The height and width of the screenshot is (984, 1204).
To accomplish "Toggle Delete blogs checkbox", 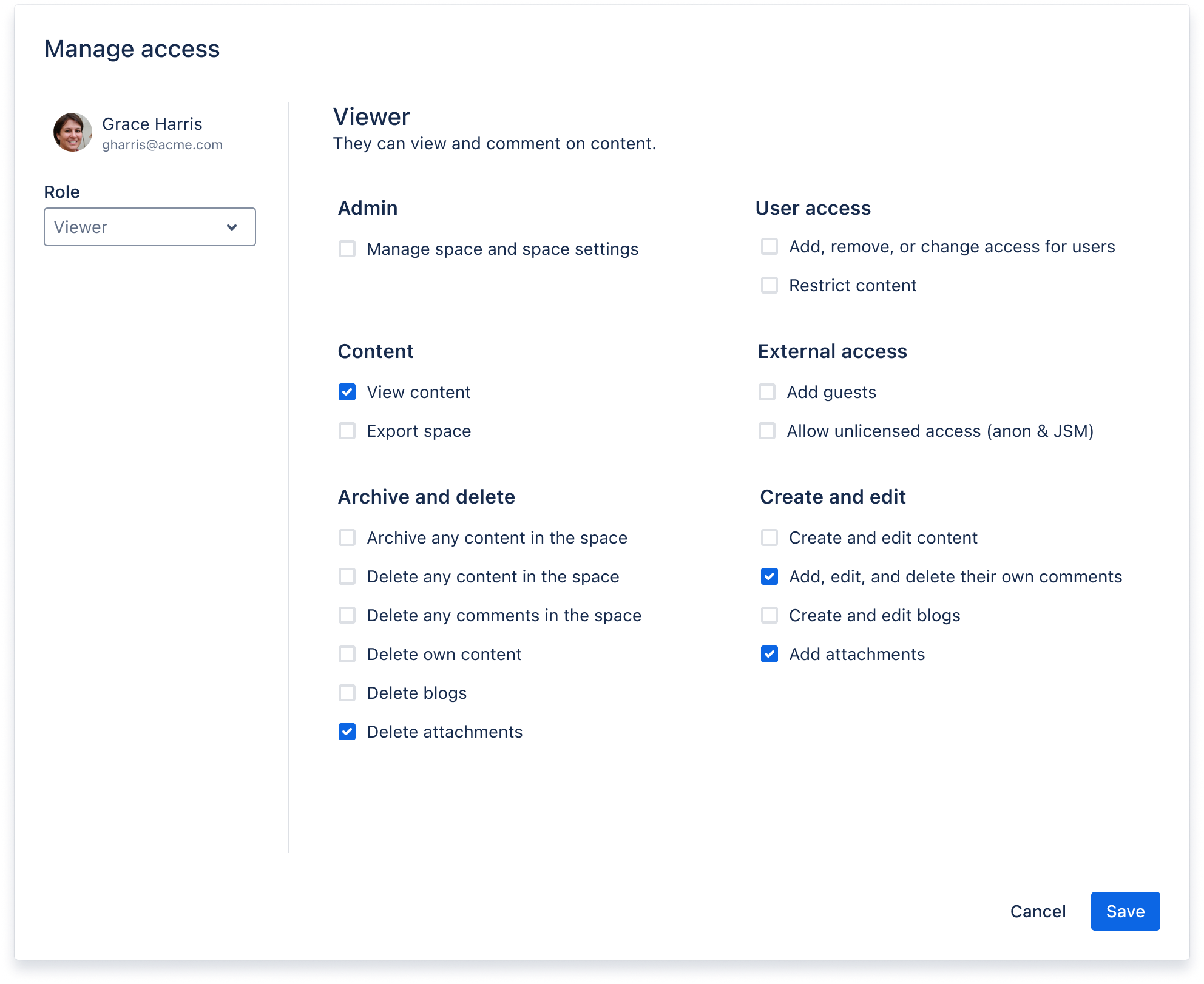I will click(347, 693).
